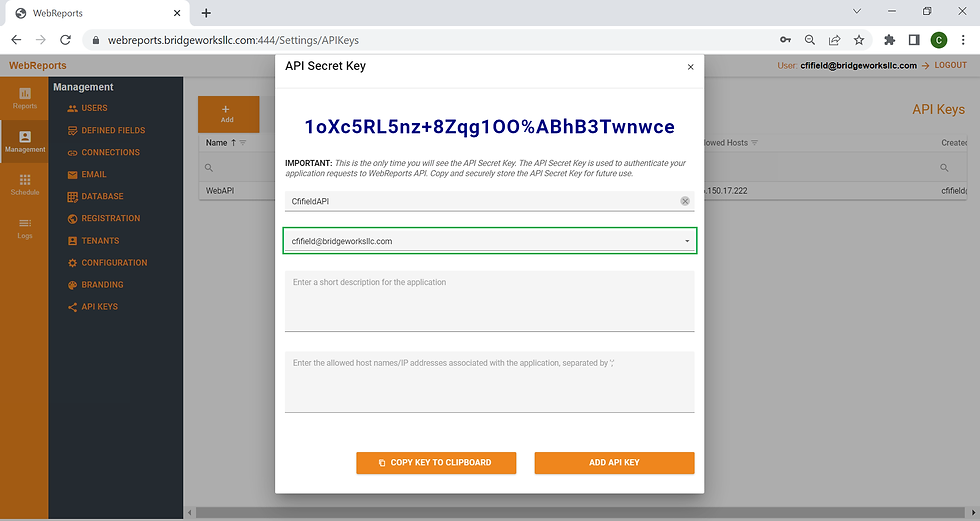Open Chrome profile avatar
Screen dimensions: 980x521
pos(939,40)
